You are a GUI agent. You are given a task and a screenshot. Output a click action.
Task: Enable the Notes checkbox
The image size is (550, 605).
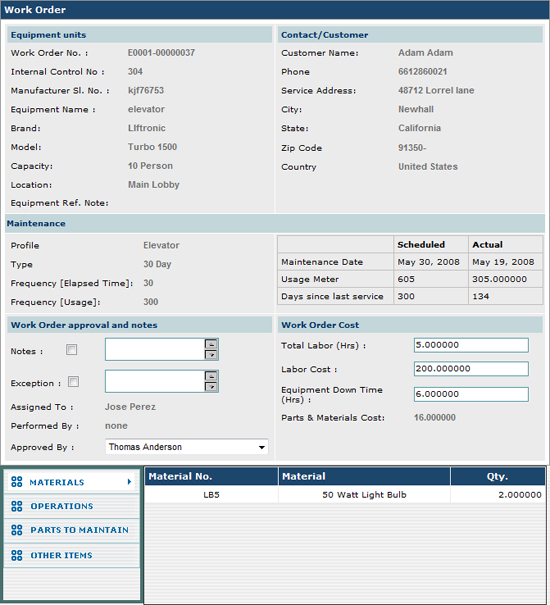pos(71,350)
